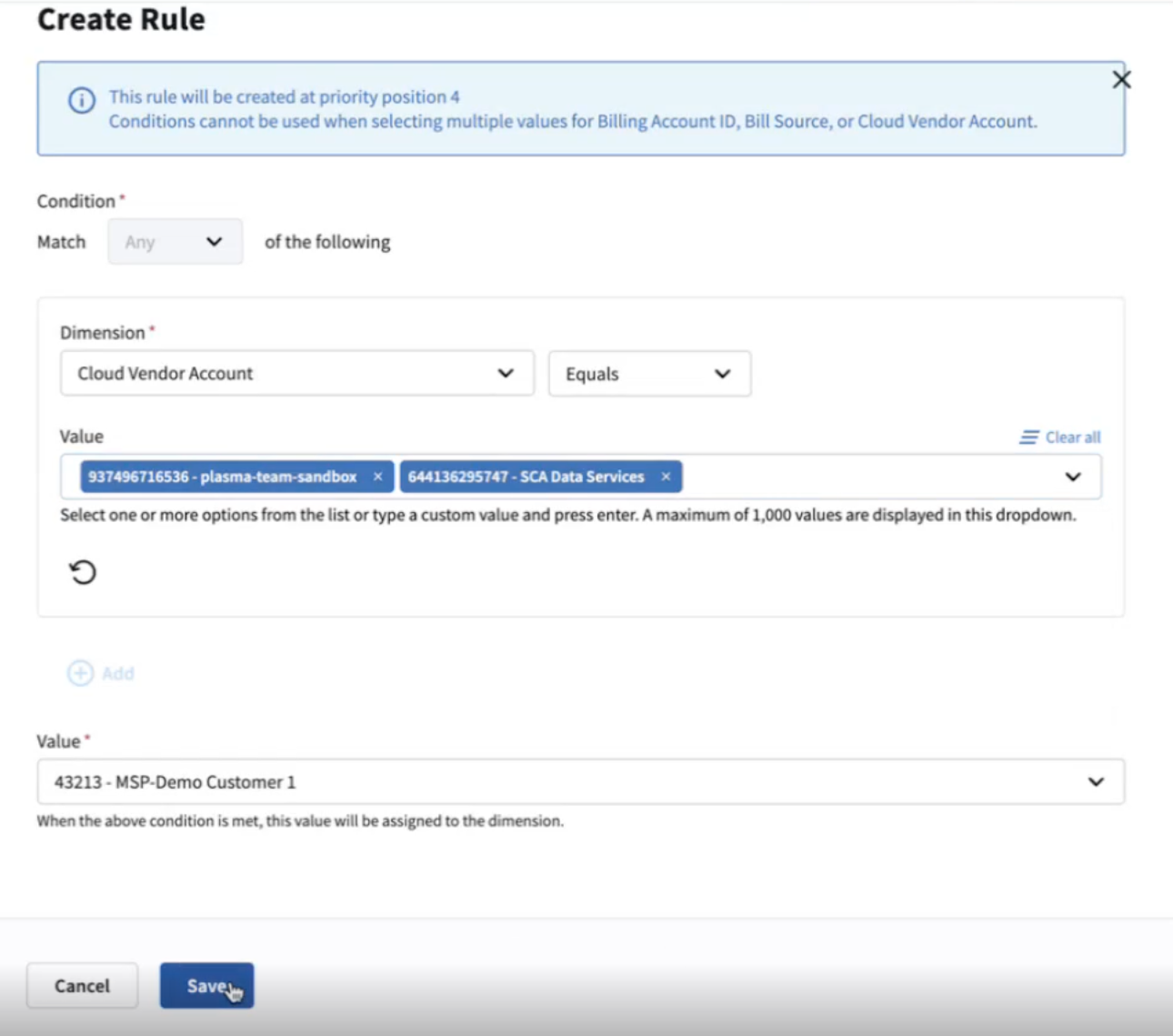Dismiss the info banner with the X icon
The width and height of the screenshot is (1173, 1036).
[1121, 80]
